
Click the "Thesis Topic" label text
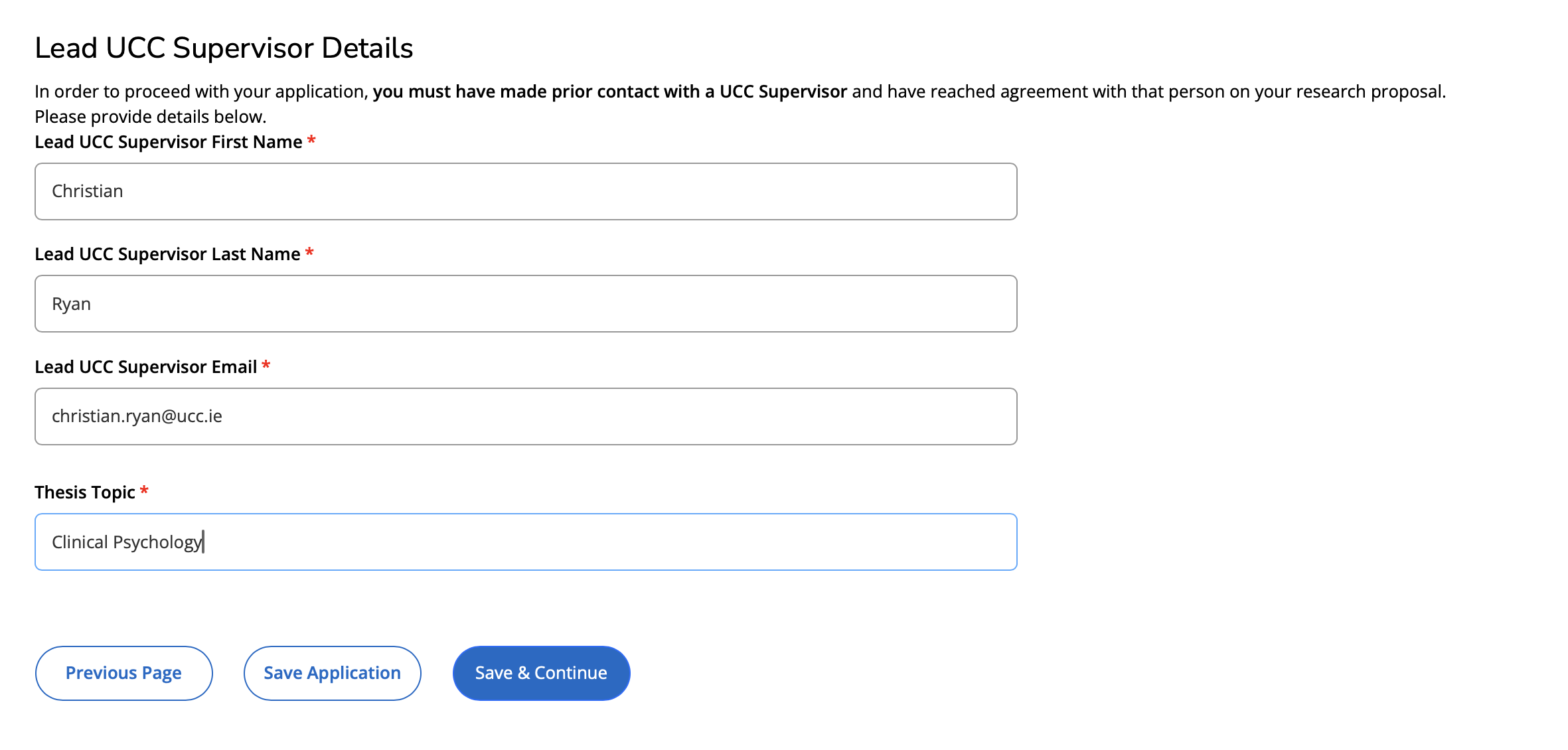85,492
